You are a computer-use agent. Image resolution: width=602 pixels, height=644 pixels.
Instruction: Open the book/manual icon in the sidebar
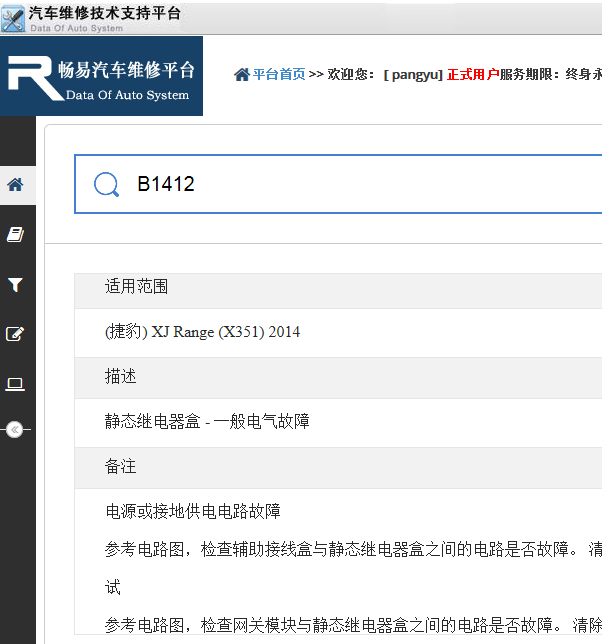tap(15, 235)
